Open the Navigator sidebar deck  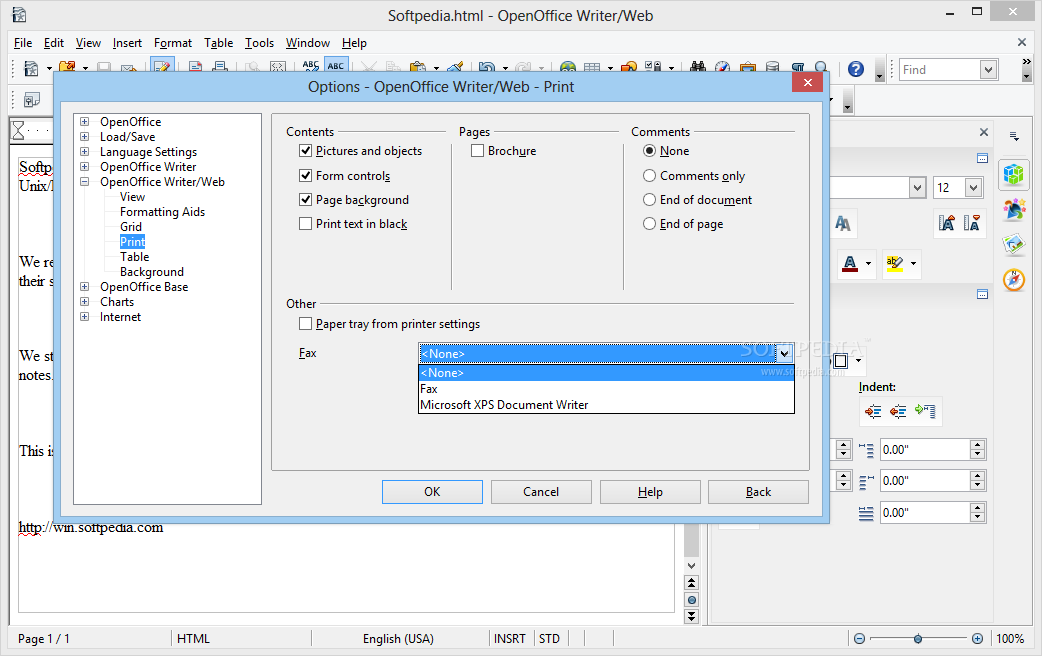point(1013,279)
